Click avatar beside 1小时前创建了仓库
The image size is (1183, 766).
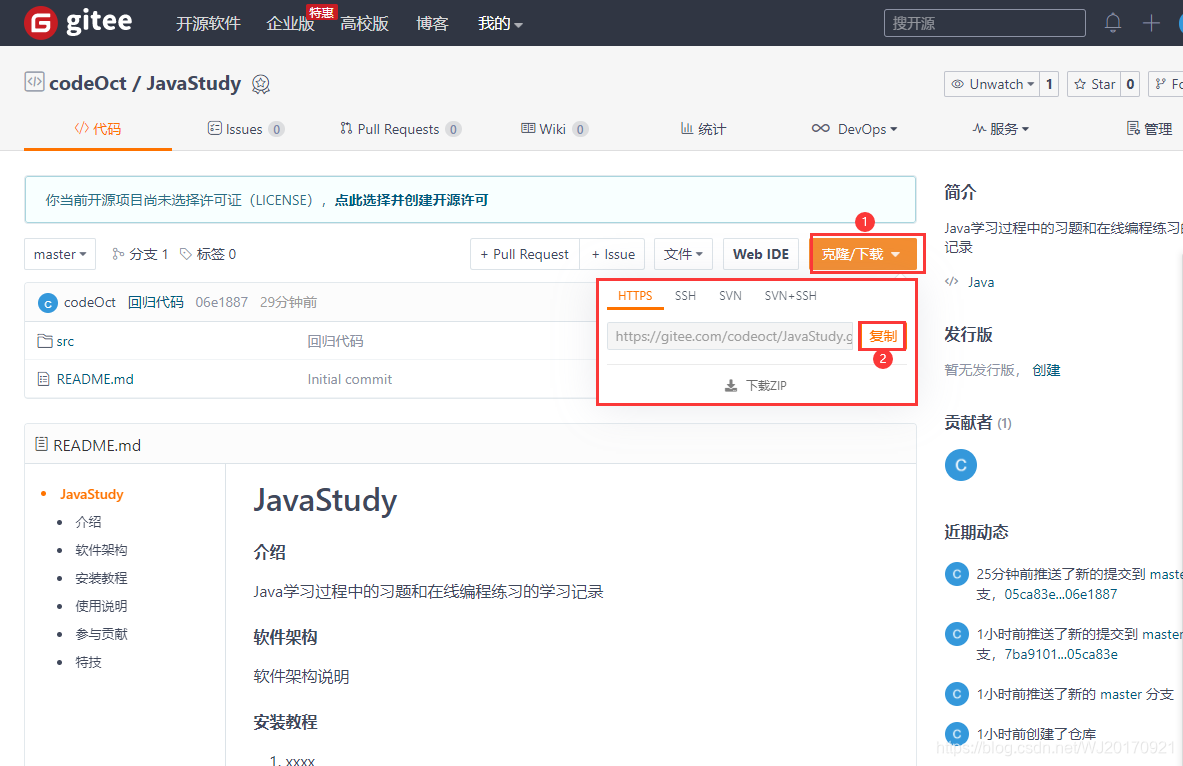tap(957, 733)
